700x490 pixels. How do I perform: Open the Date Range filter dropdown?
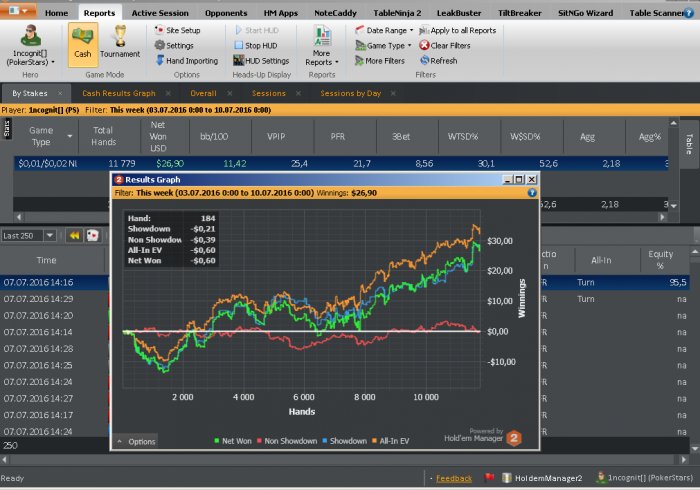[384, 30]
